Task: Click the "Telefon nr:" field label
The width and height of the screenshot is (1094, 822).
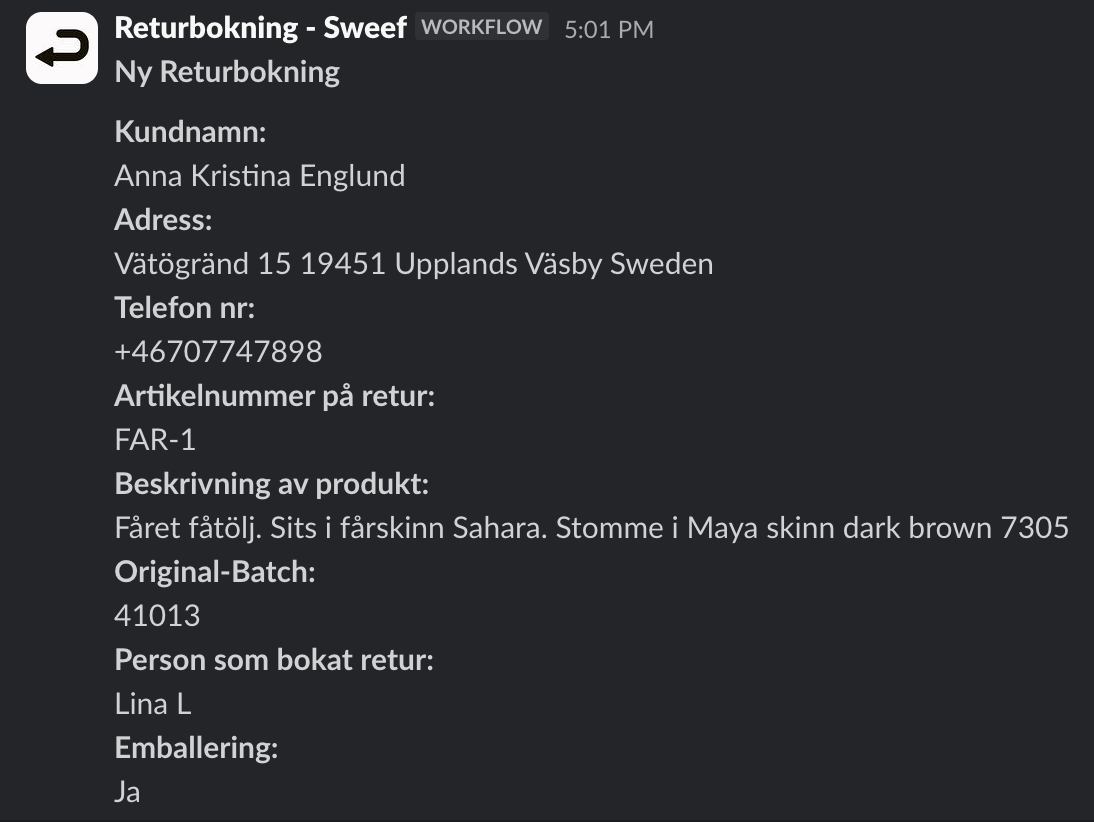Action: [x=185, y=308]
